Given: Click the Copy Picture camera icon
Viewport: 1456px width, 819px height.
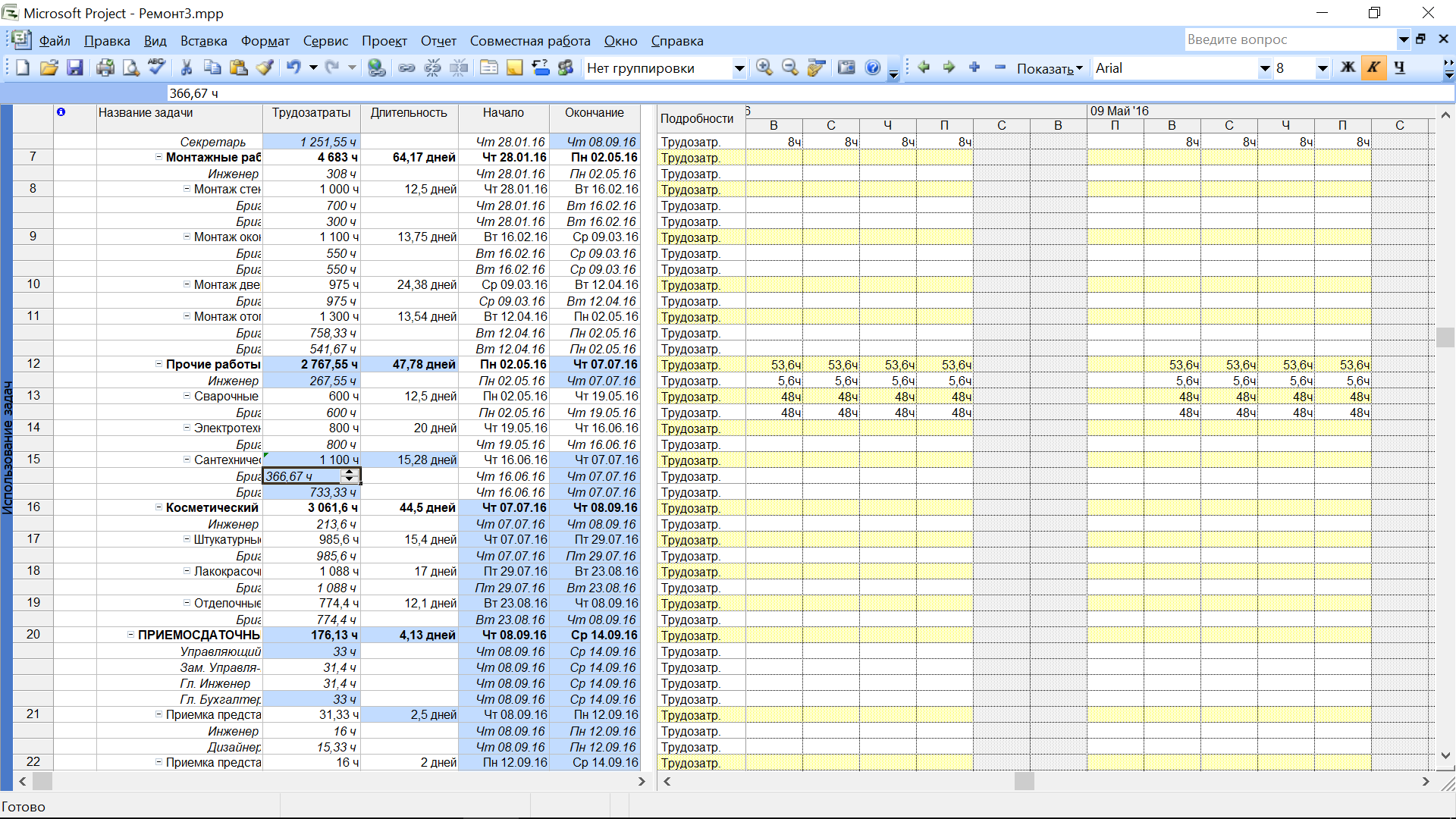Looking at the screenshot, I should point(846,68).
